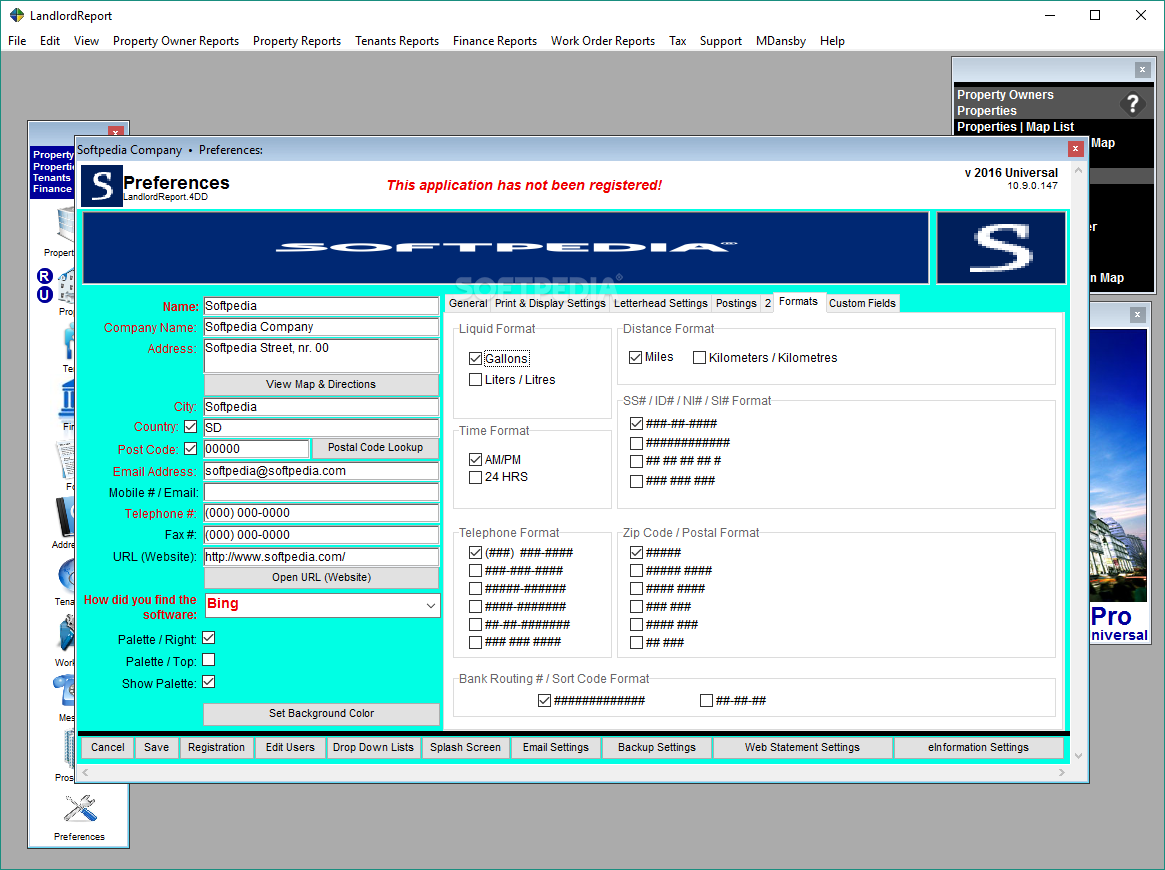
Task: Check the ### ### ### SS# format
Action: (x=636, y=481)
